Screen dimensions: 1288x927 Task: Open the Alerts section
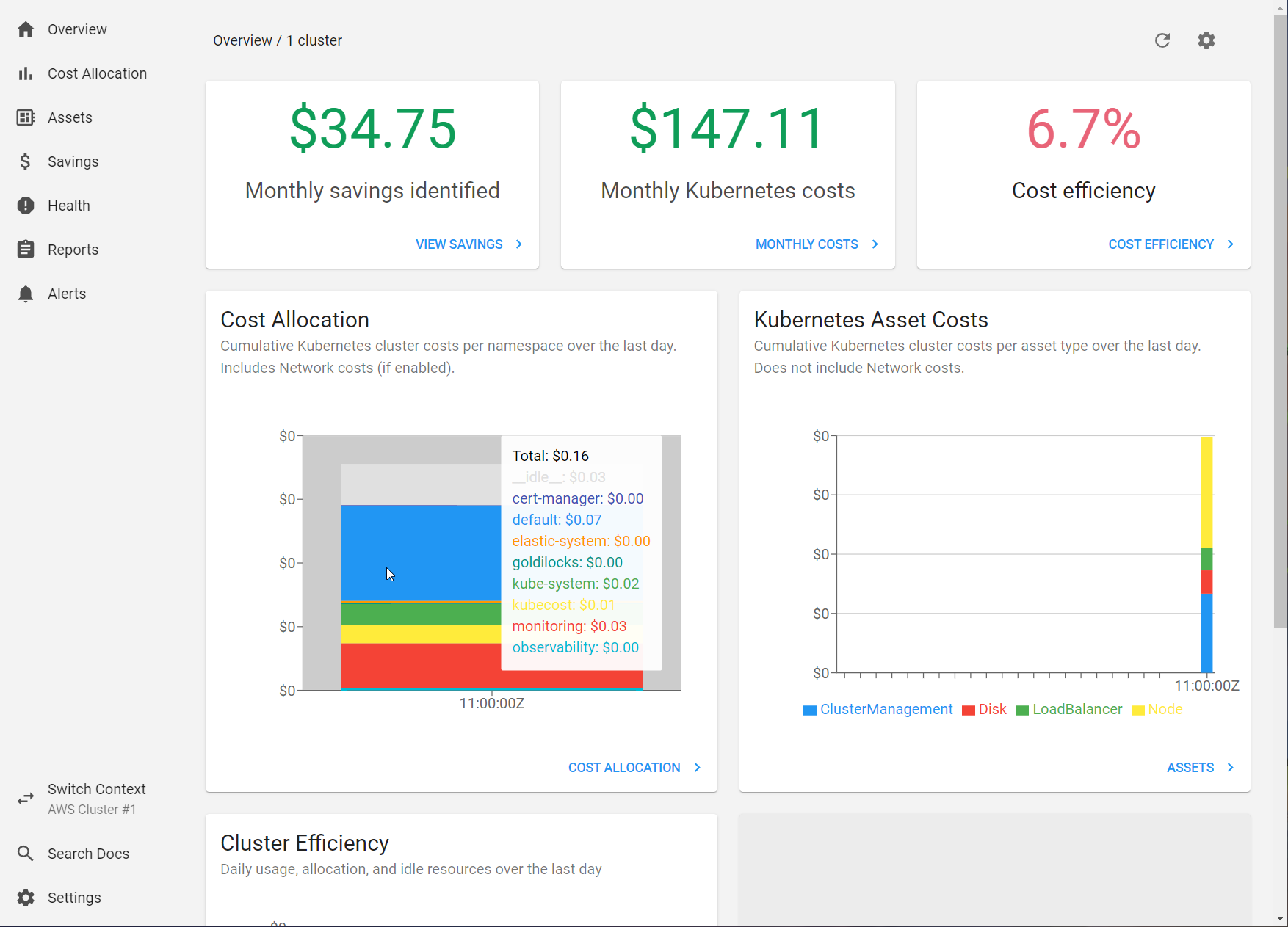coord(67,294)
